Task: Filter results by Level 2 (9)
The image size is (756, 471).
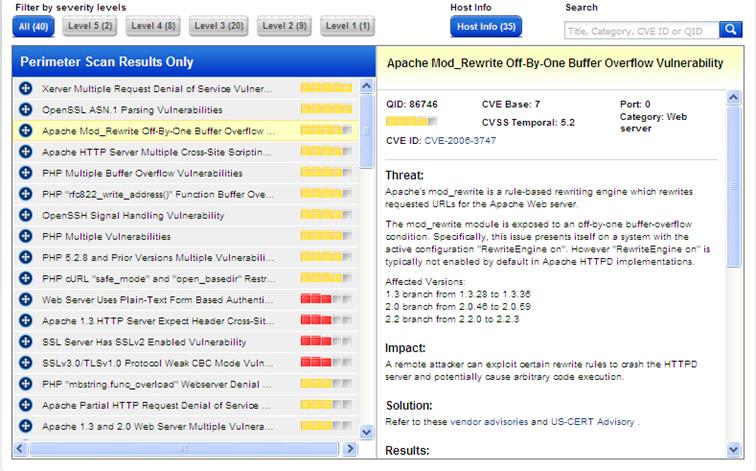Action: pos(284,26)
